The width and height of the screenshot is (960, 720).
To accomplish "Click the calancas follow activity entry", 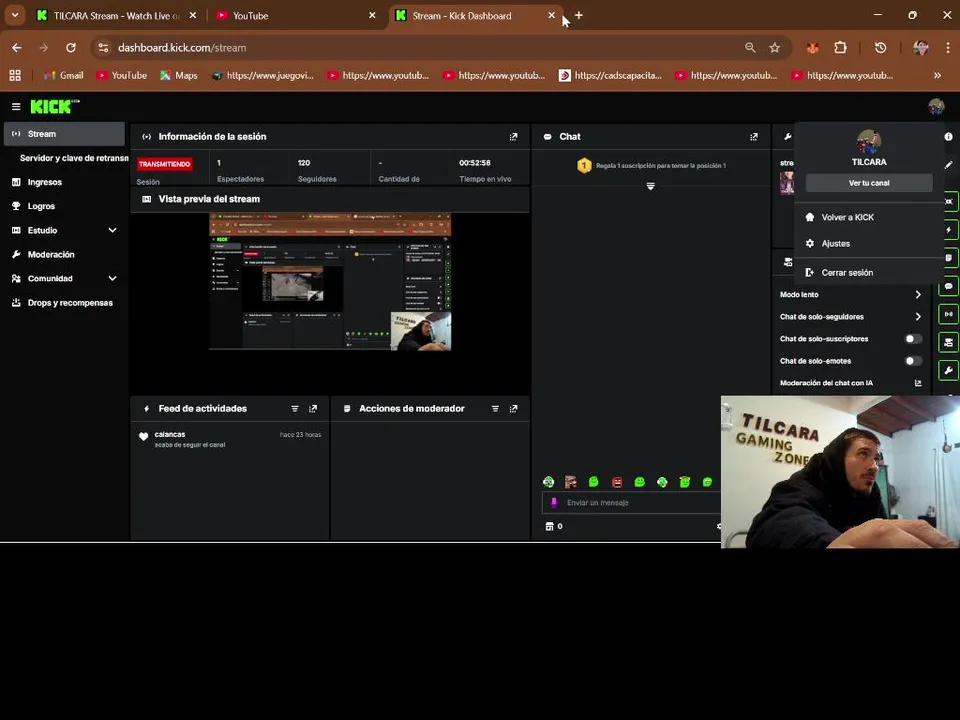I will click(230, 439).
